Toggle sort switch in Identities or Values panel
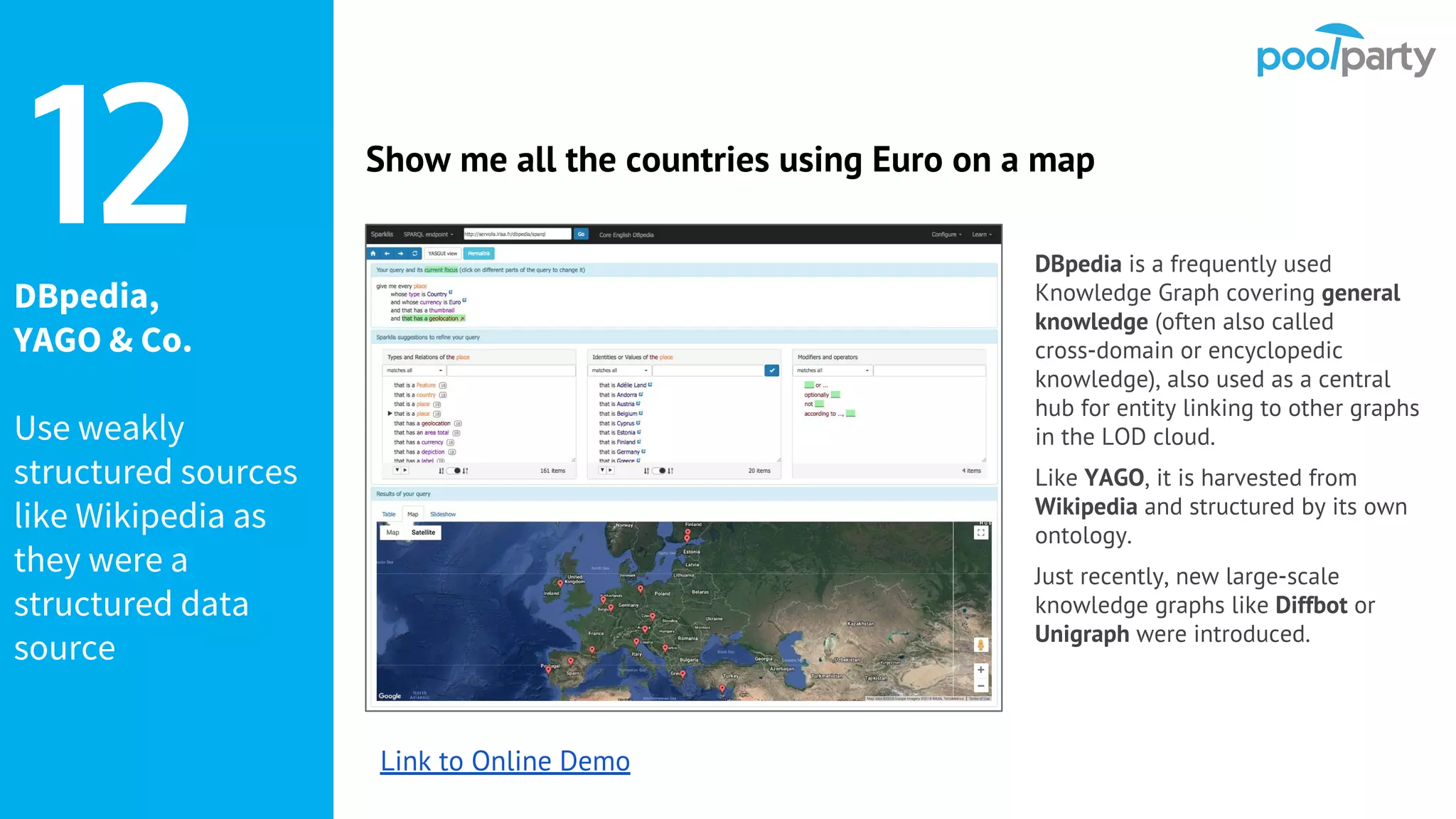This screenshot has width=1456, height=819. [659, 471]
